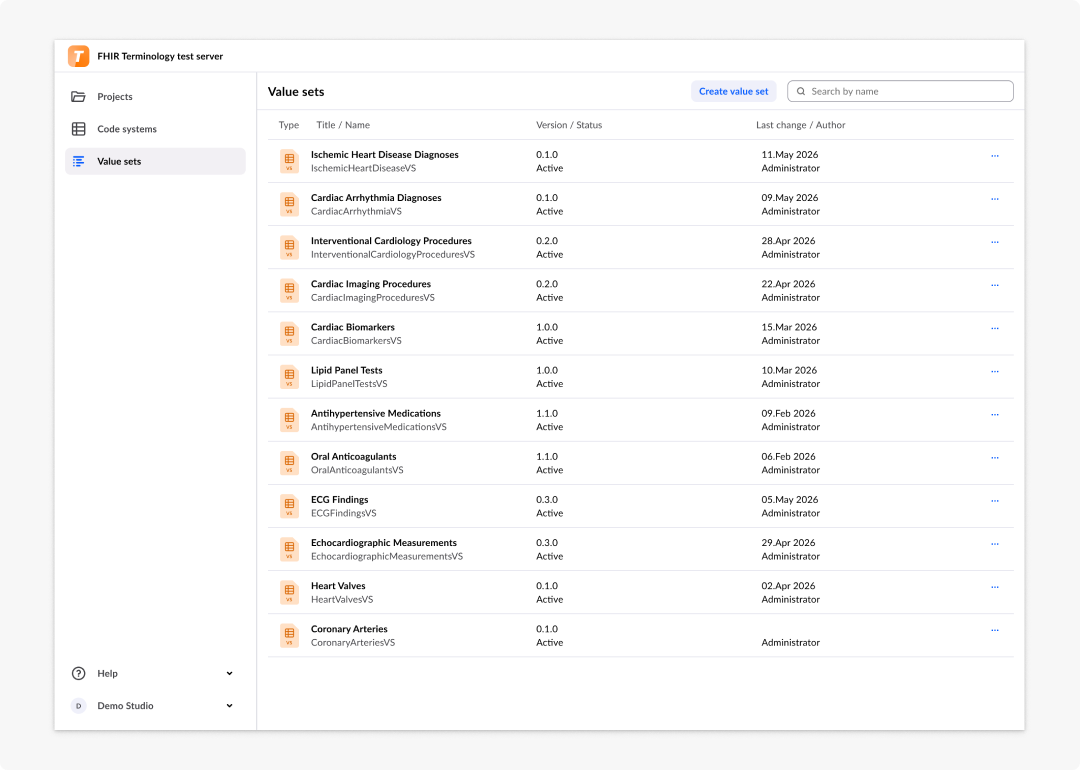The width and height of the screenshot is (1080, 770).
Task: Open more options for ECG Findings
Action: 995,501
